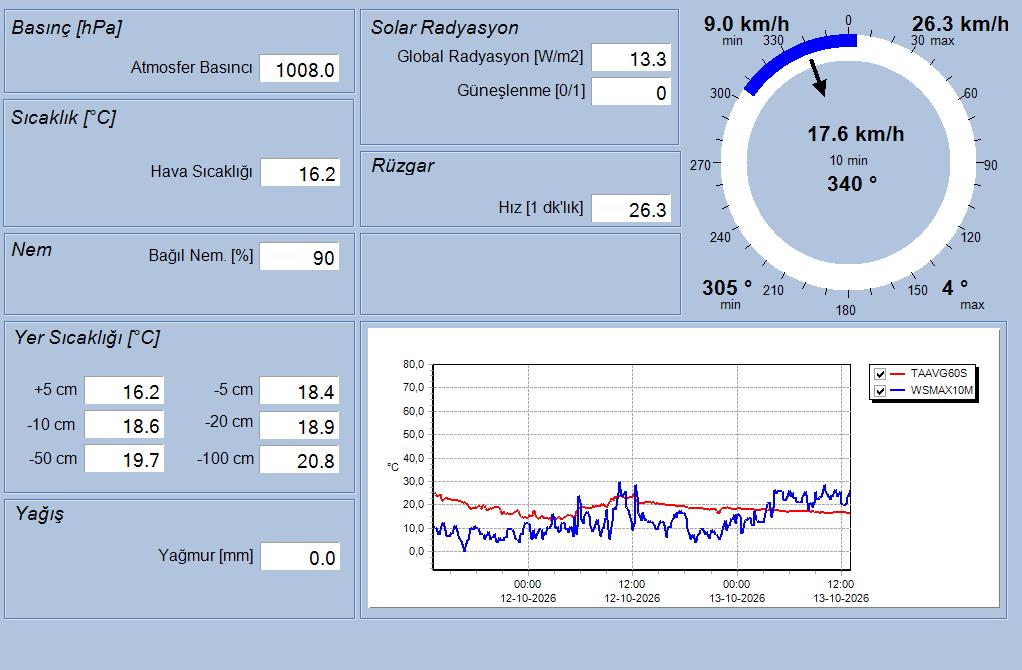Image resolution: width=1022 pixels, height=670 pixels.
Task: Click the 10 min label inside compass
Action: pos(849,160)
